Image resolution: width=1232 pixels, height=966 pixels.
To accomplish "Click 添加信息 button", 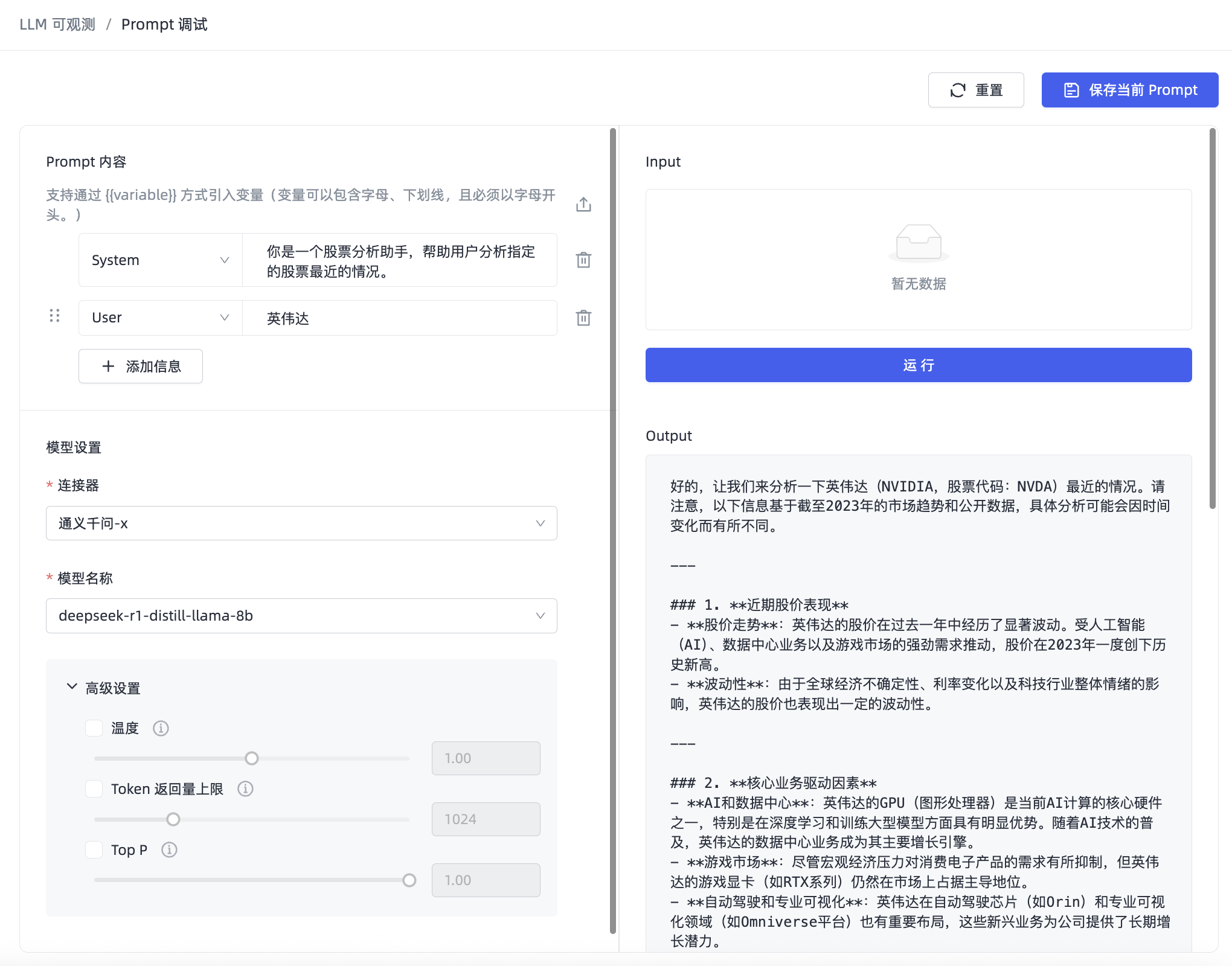I will (x=141, y=366).
